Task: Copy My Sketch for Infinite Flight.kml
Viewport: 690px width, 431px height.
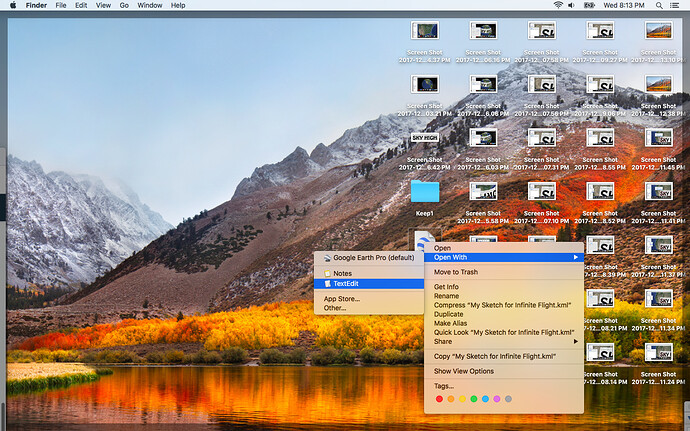Action: click(504, 356)
